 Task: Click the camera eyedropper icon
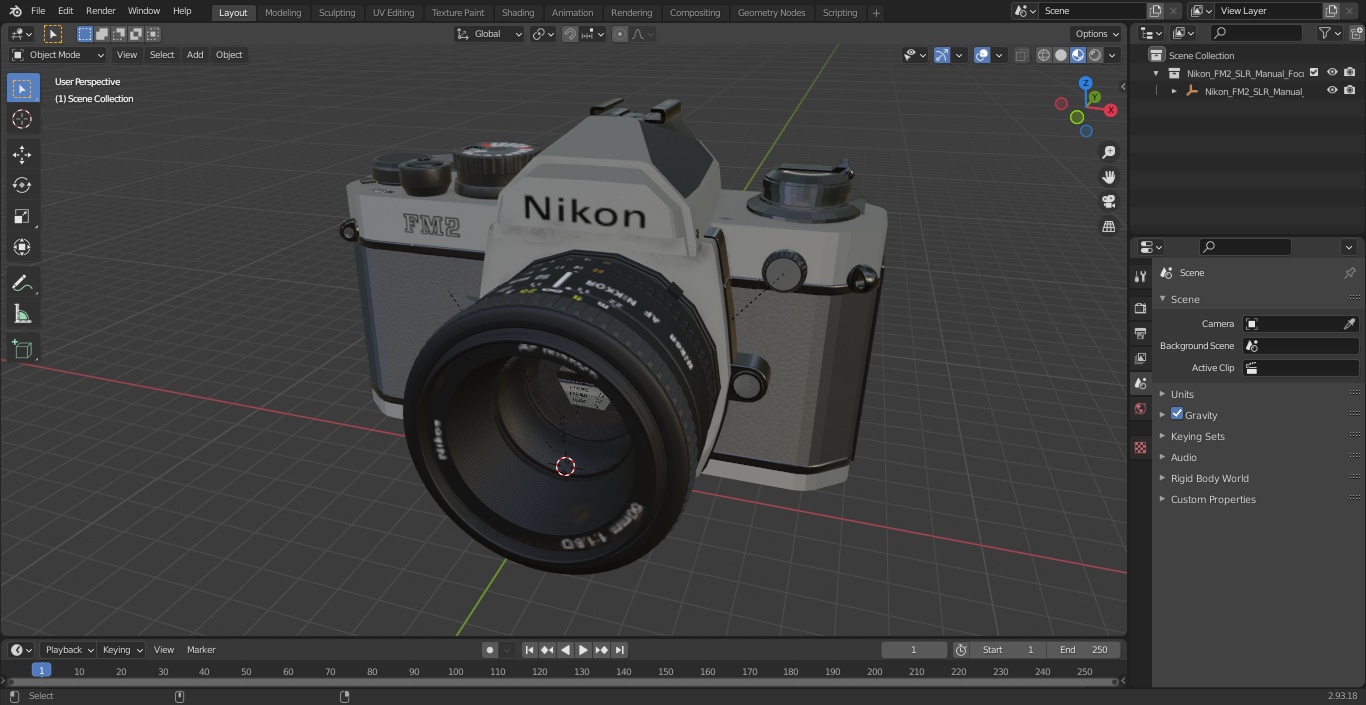pyautogui.click(x=1349, y=324)
